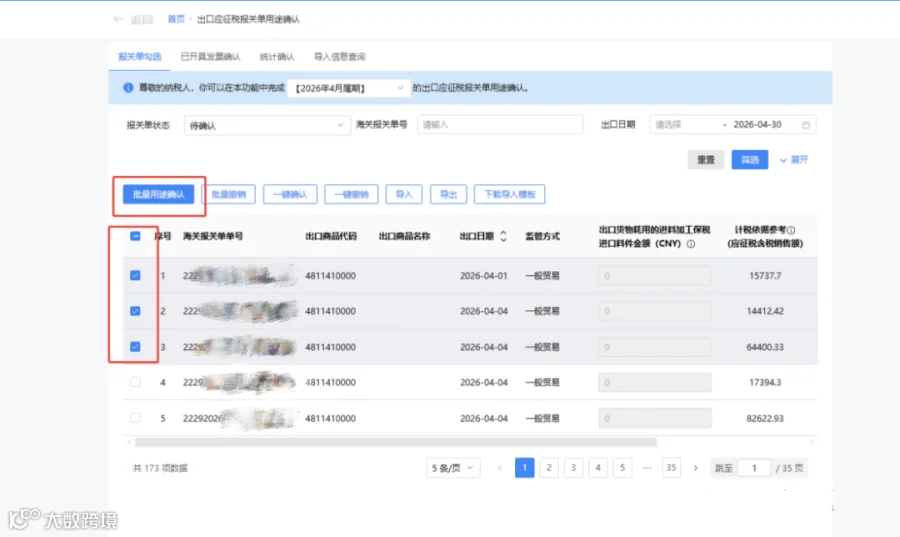Click the 出口商品名称 column header

[404, 236]
